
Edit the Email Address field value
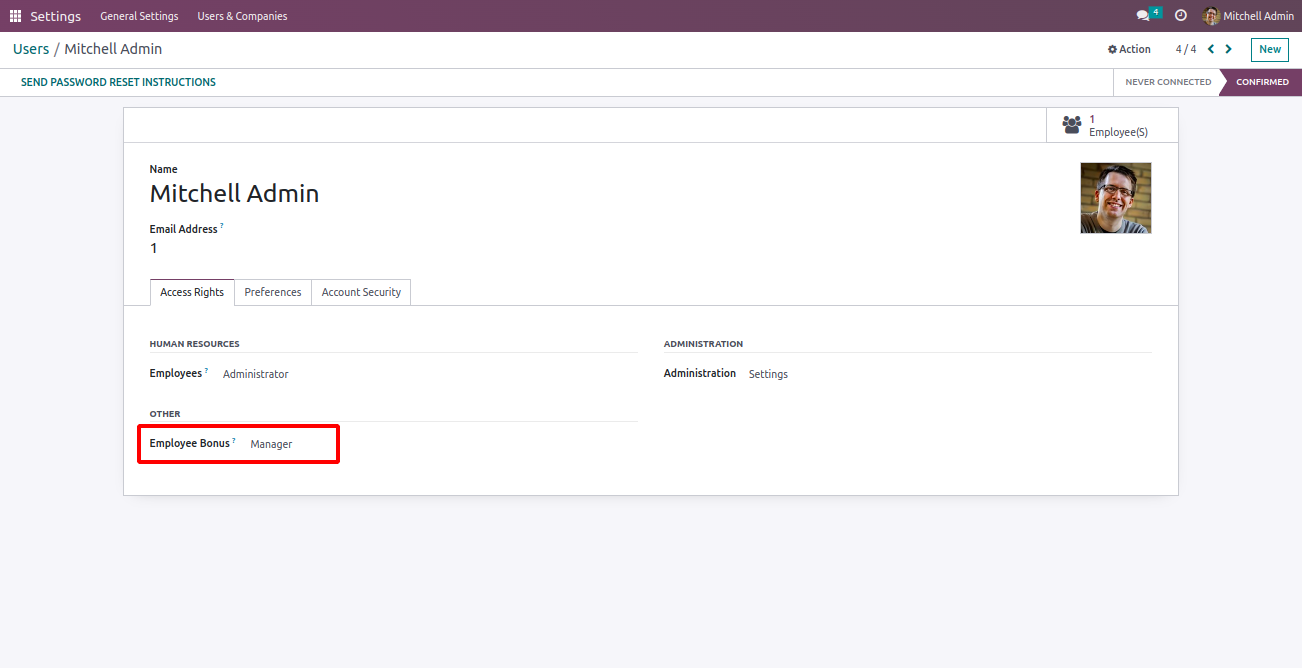tap(154, 248)
